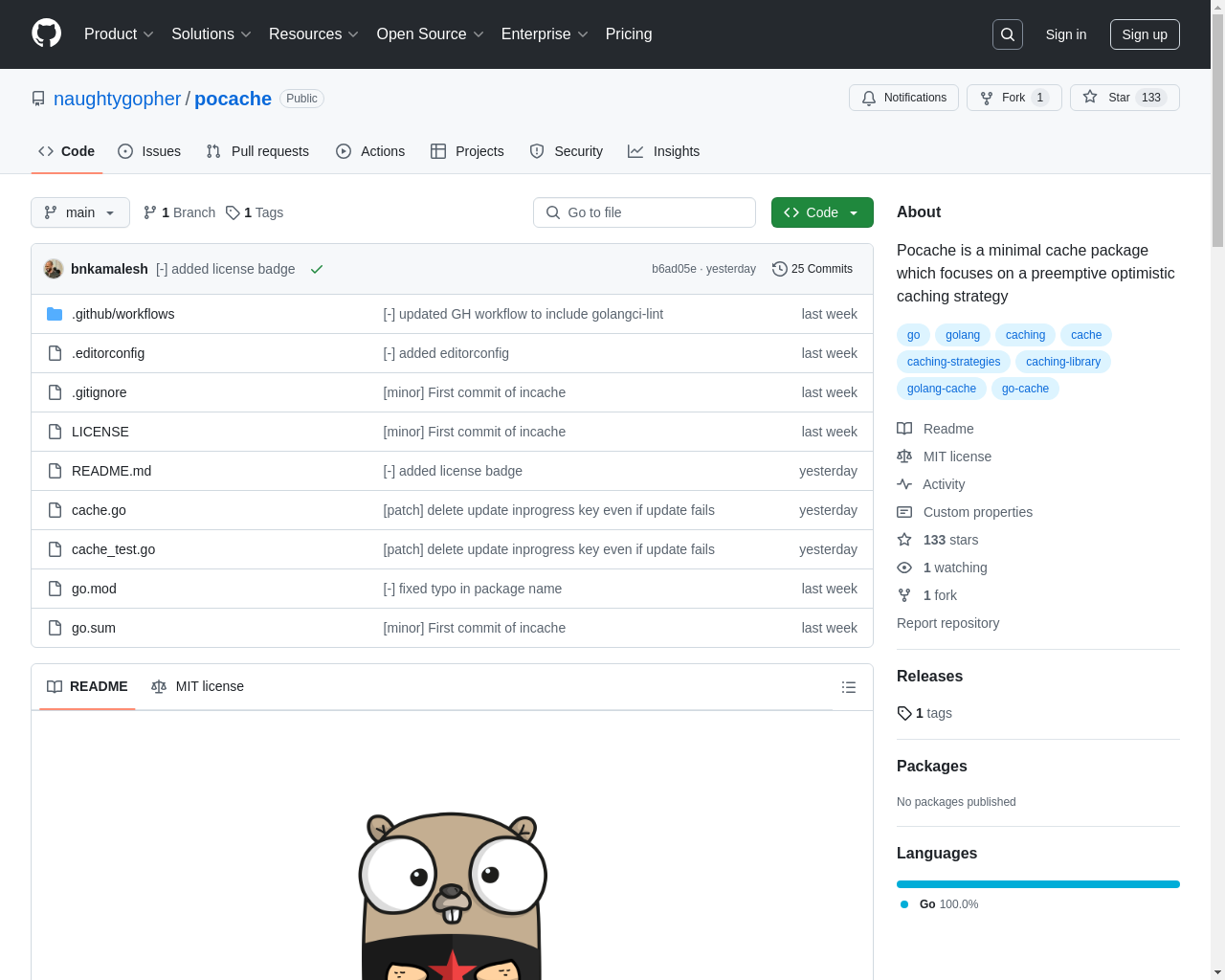Click the star icon in Star button
This screenshot has width=1225, height=980.
click(x=1090, y=97)
